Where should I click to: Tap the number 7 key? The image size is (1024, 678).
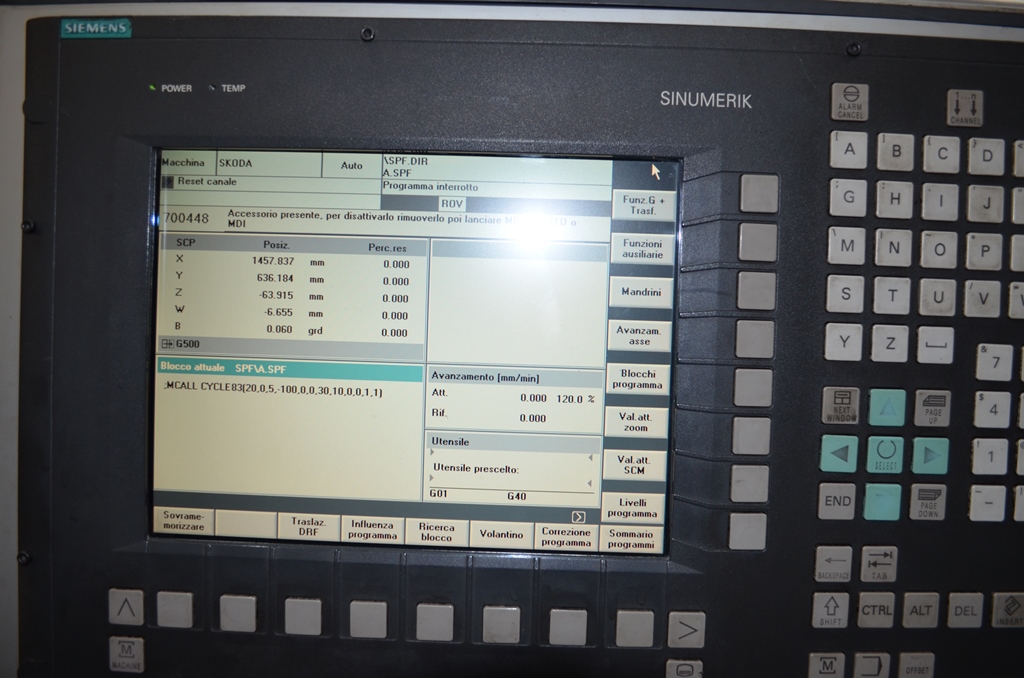995,363
